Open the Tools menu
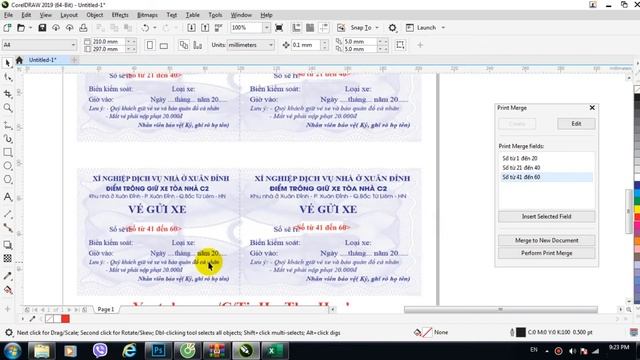The image size is (640, 360). [x=215, y=15]
